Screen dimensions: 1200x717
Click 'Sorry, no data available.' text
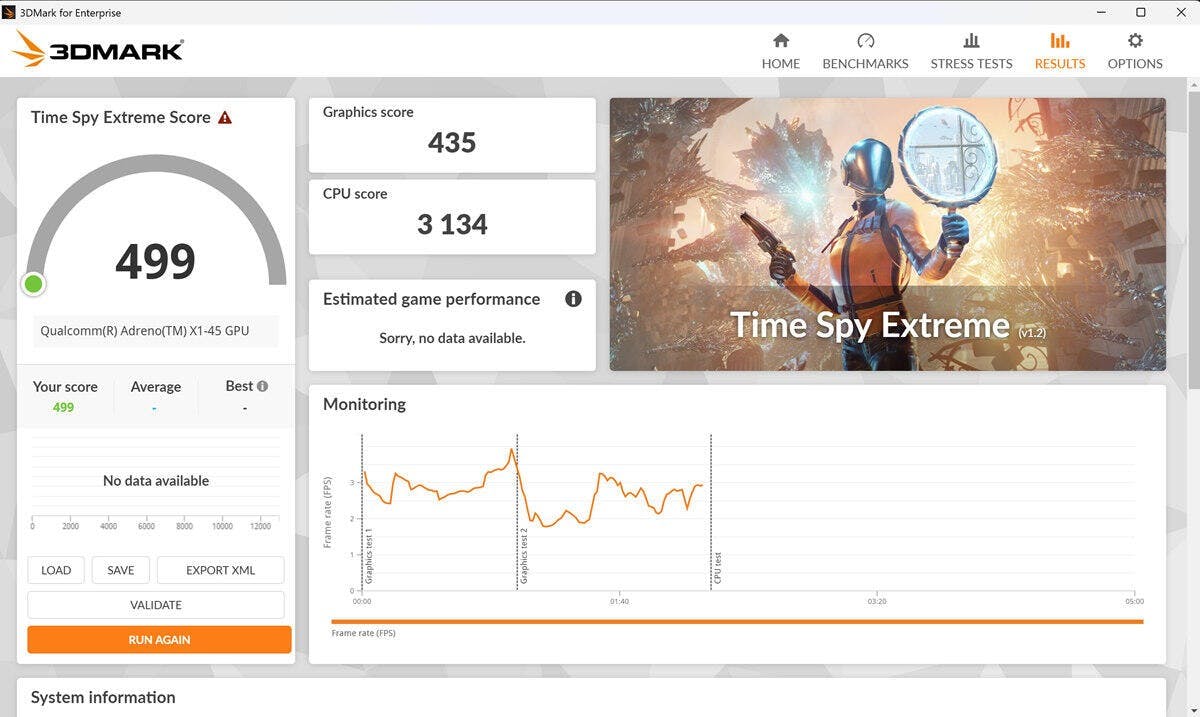(x=452, y=338)
